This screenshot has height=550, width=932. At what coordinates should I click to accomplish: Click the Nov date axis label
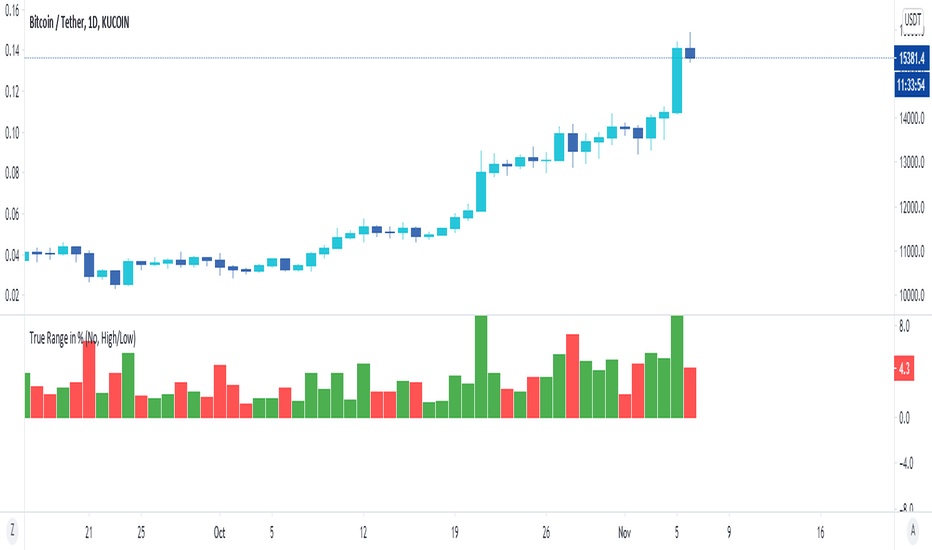point(624,532)
